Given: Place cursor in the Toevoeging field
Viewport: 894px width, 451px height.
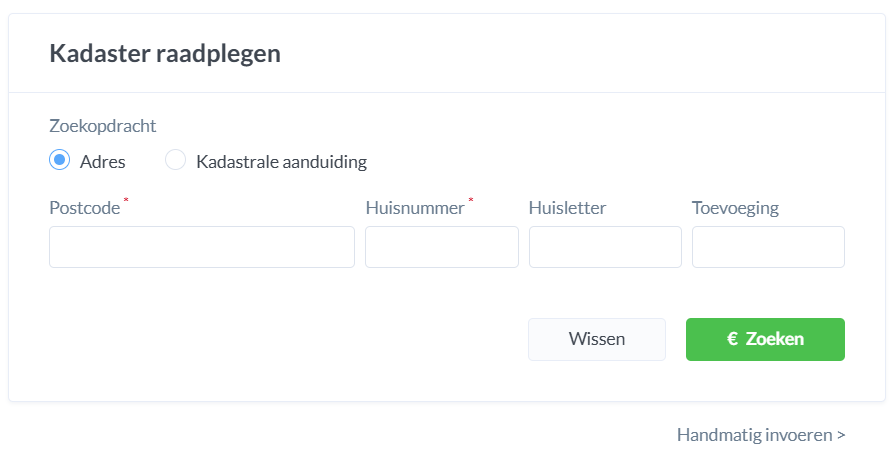Looking at the screenshot, I should [x=768, y=247].
